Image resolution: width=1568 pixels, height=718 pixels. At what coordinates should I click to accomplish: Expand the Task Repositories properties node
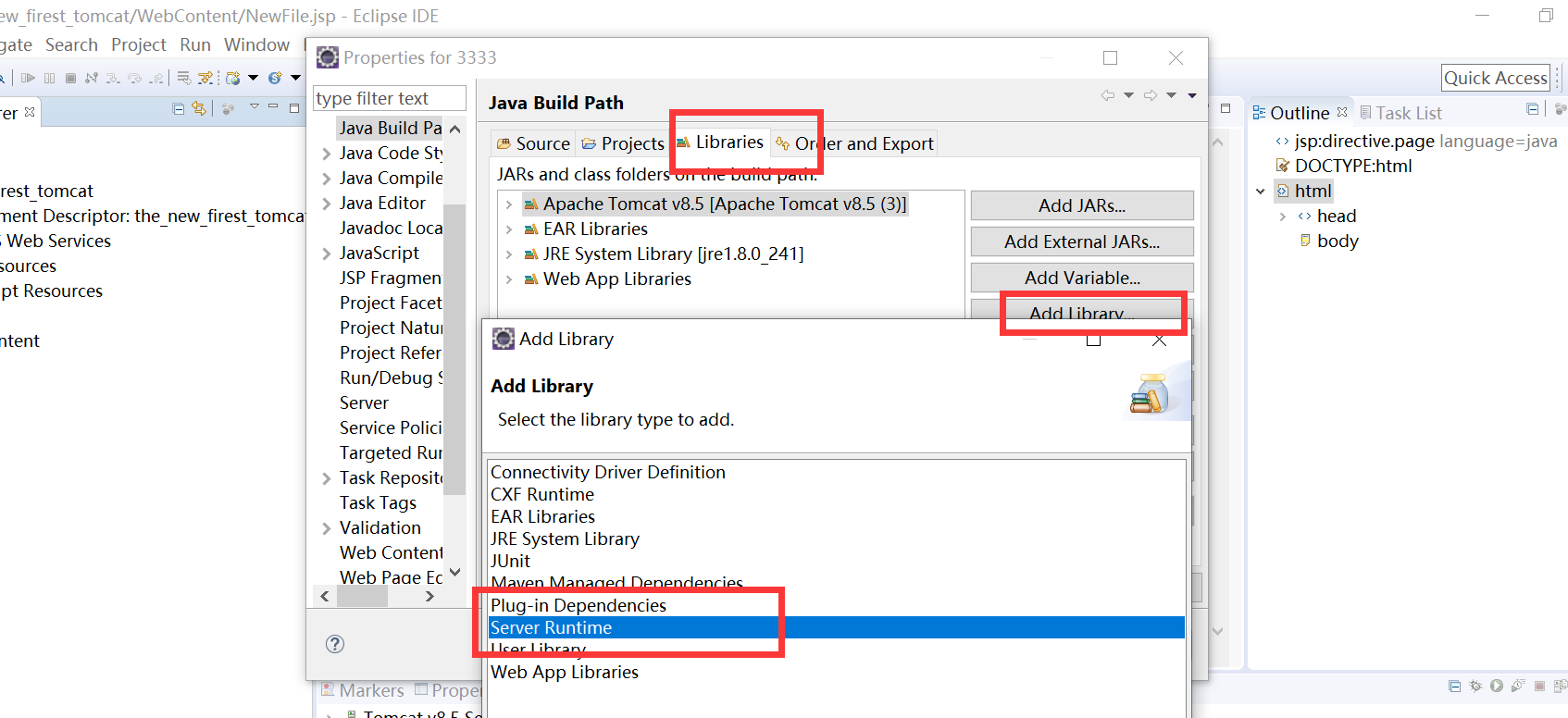coord(326,478)
